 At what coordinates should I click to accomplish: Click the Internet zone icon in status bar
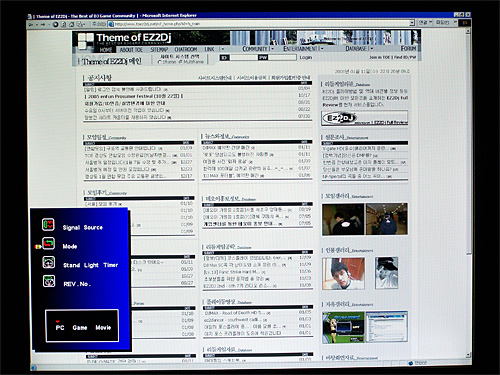point(411,363)
